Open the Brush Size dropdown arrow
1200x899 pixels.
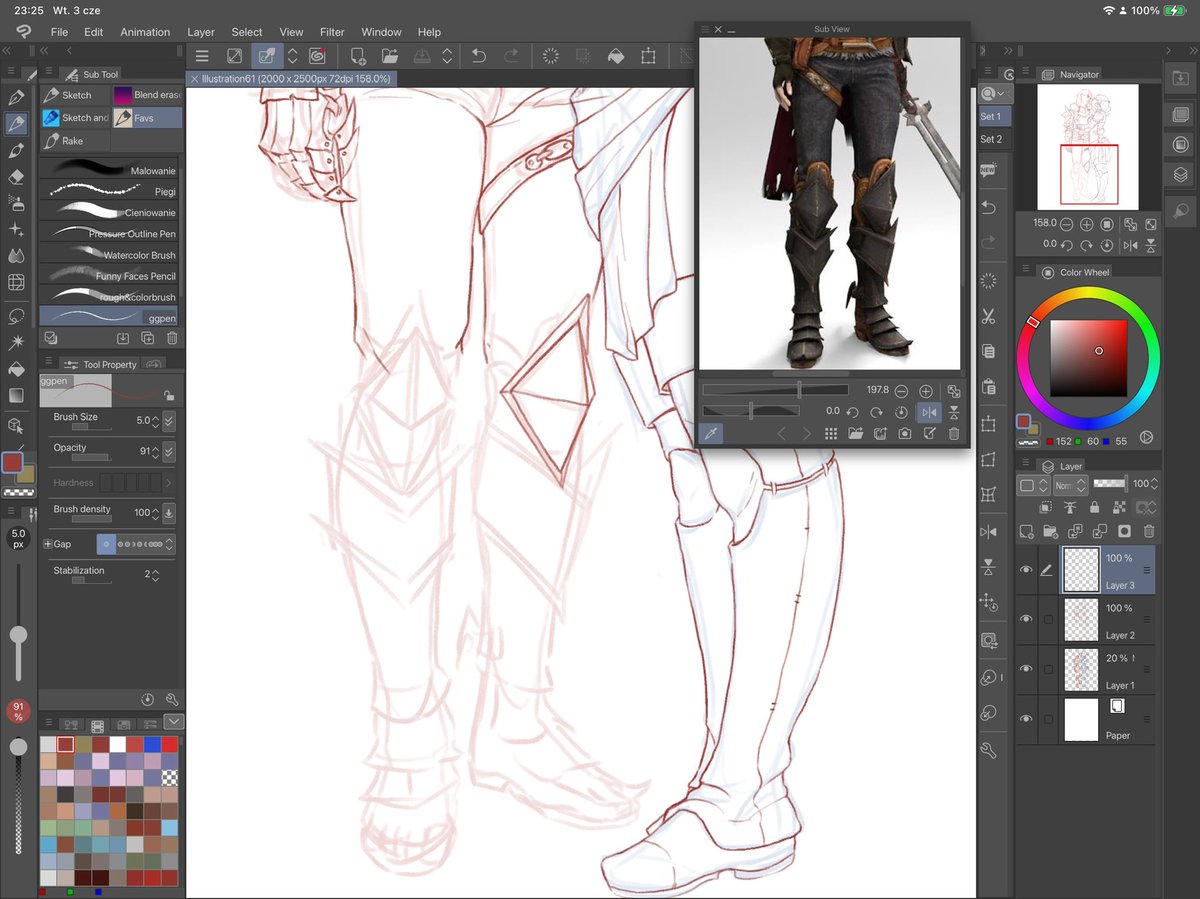pos(168,421)
